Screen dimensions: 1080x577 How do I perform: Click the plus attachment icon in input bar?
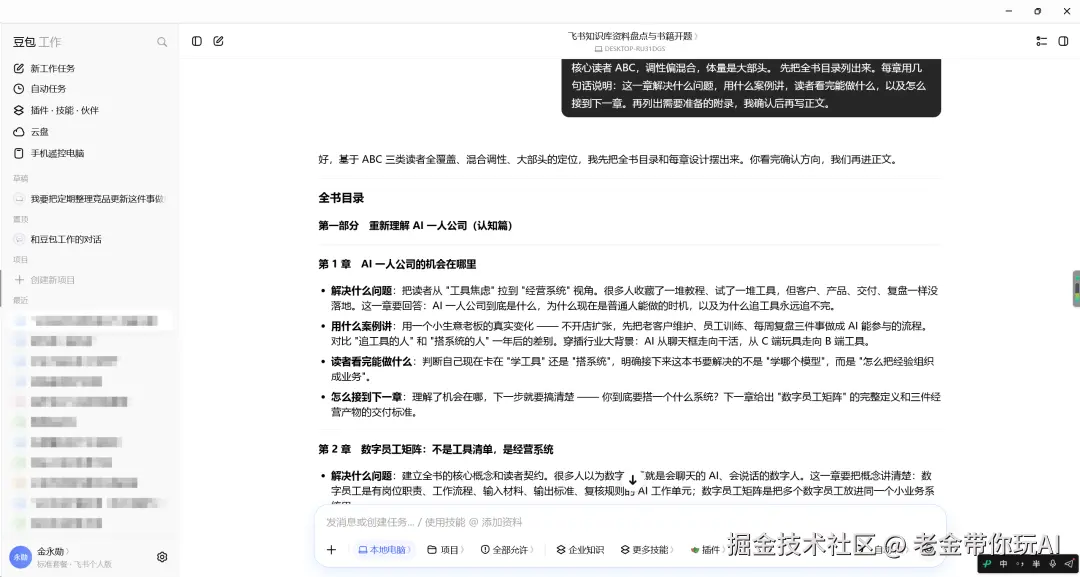[x=331, y=549]
